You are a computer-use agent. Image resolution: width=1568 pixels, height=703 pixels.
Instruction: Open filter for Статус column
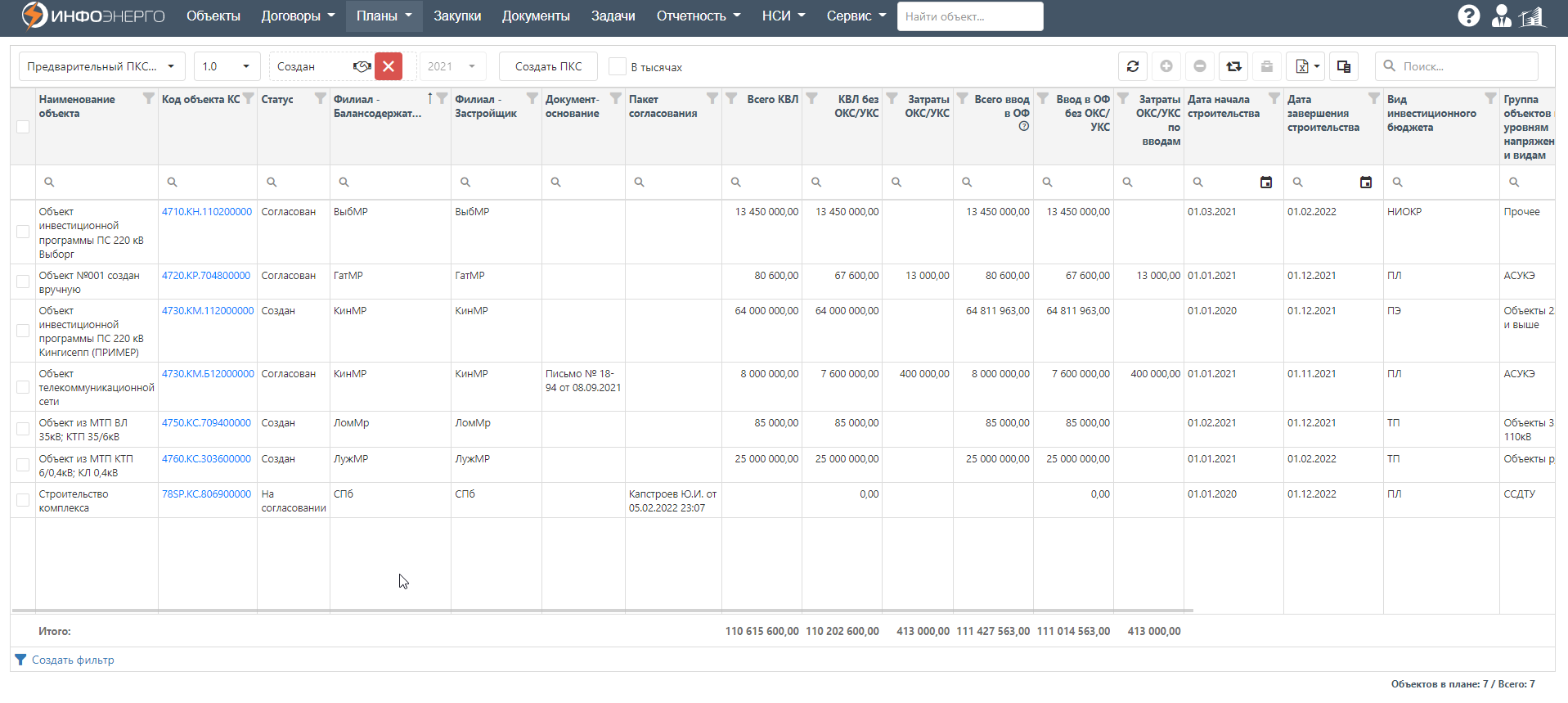click(x=321, y=98)
